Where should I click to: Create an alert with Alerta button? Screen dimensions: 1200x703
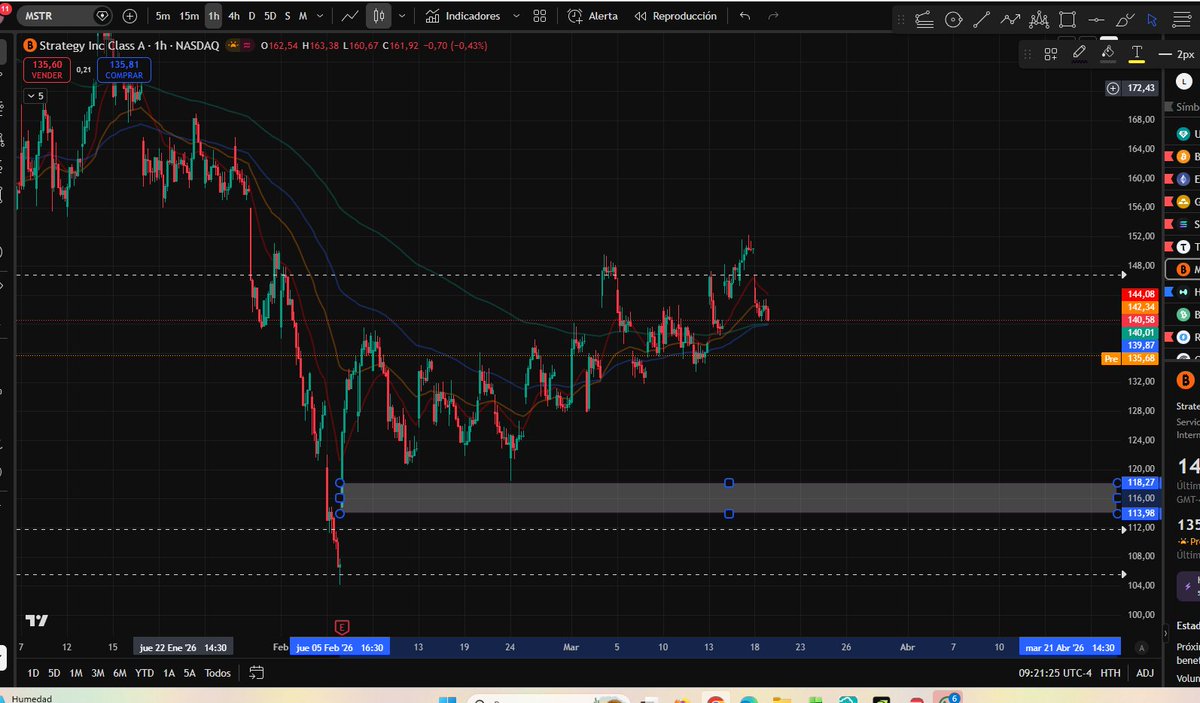[x=593, y=16]
